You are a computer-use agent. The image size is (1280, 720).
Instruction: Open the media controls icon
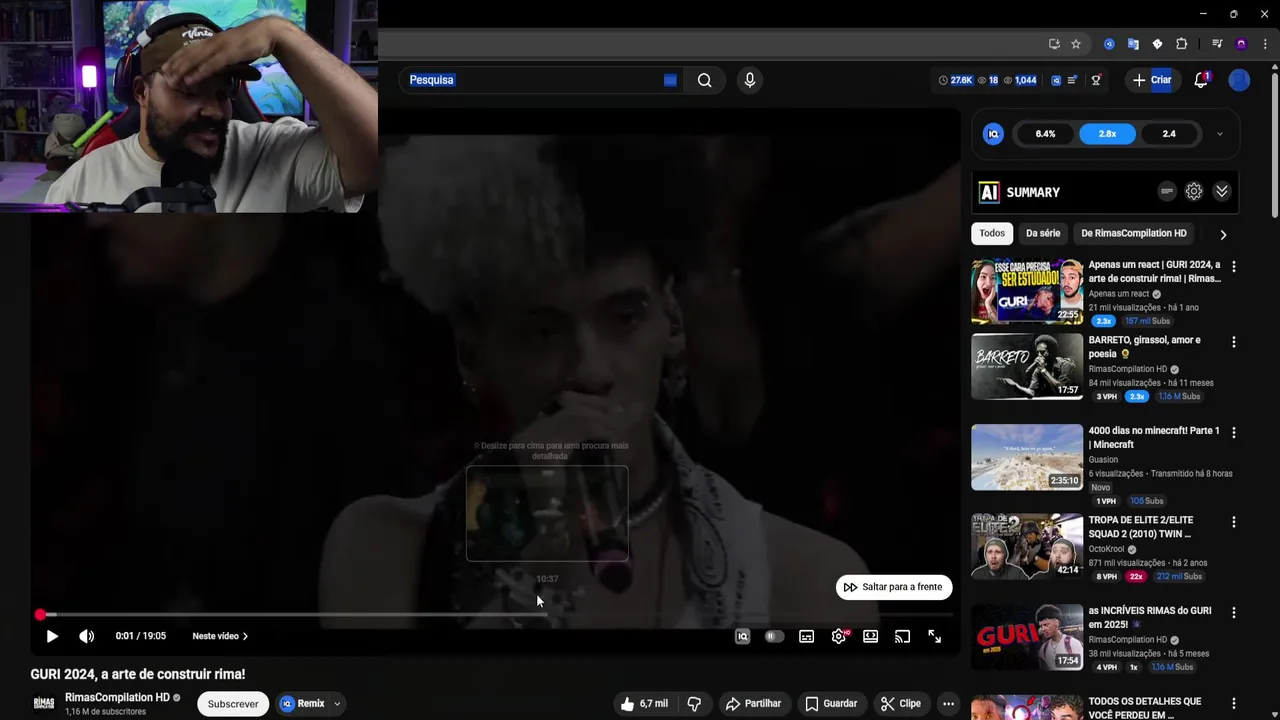pos(1217,44)
